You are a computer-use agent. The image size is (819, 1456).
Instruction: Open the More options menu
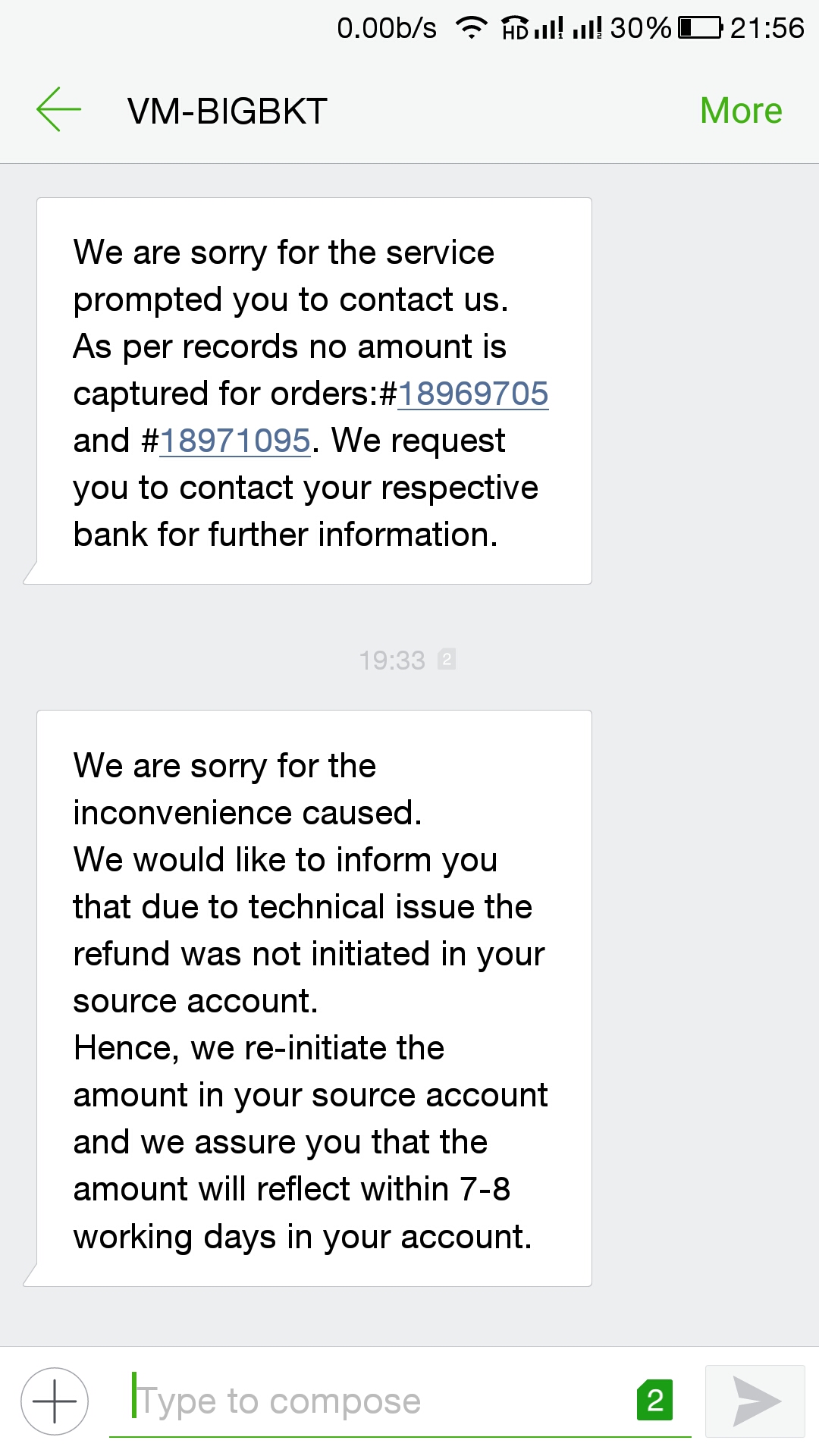click(740, 111)
